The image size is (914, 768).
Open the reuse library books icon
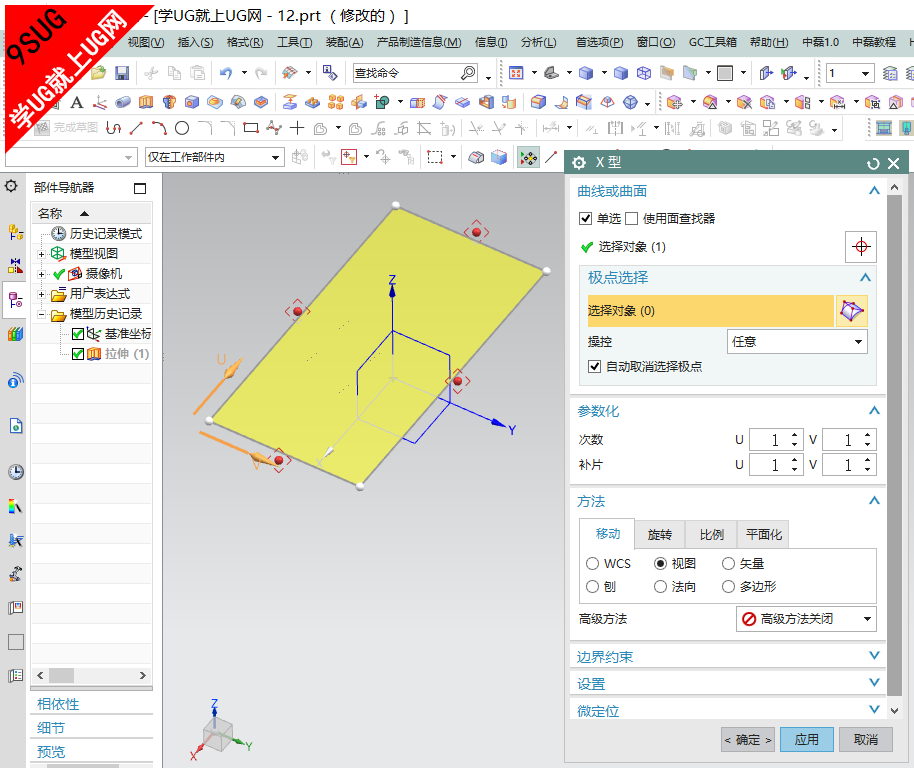pos(16,334)
